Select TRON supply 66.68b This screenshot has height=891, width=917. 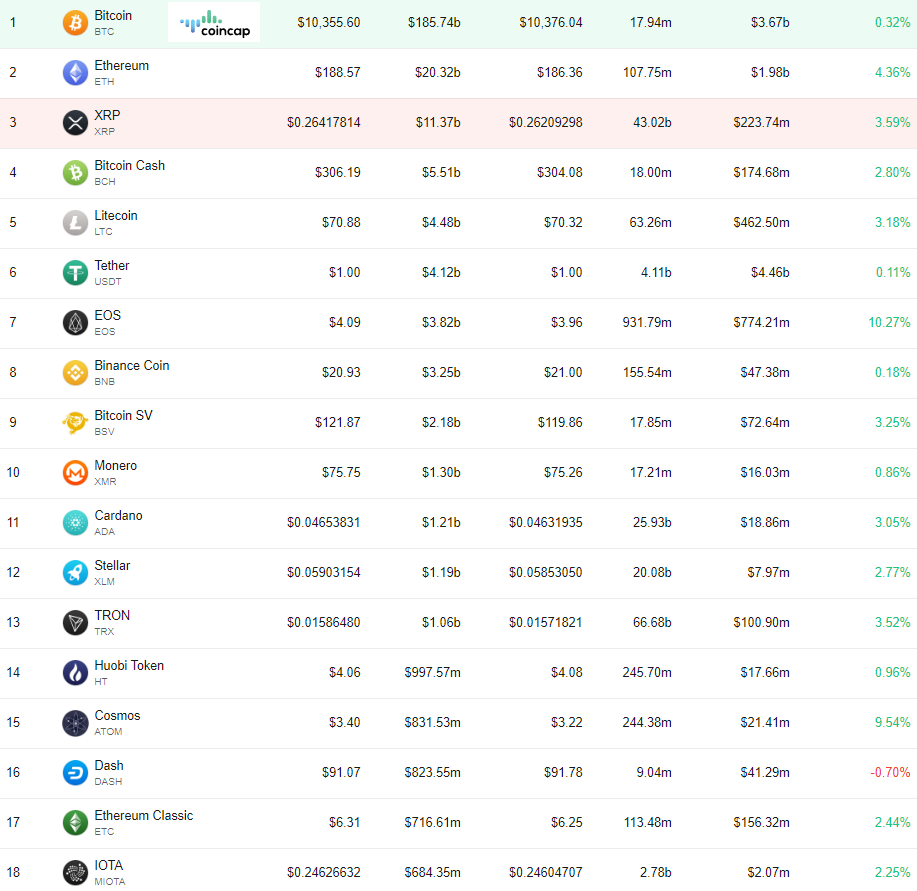coord(652,623)
